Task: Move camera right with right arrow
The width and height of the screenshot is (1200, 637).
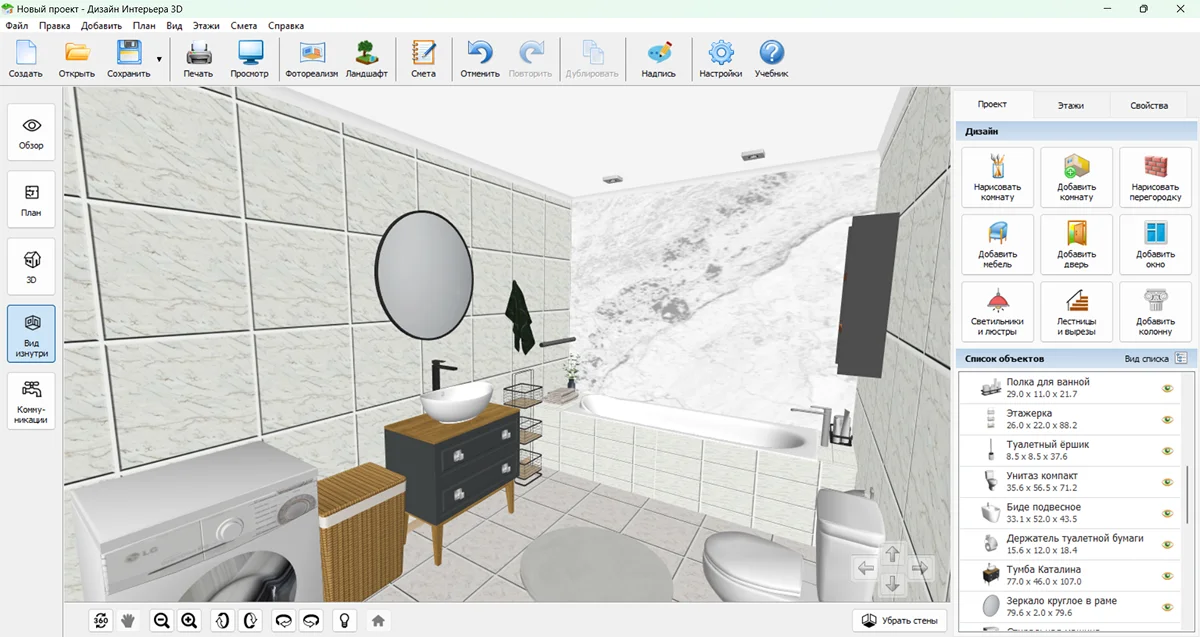Action: coord(921,568)
